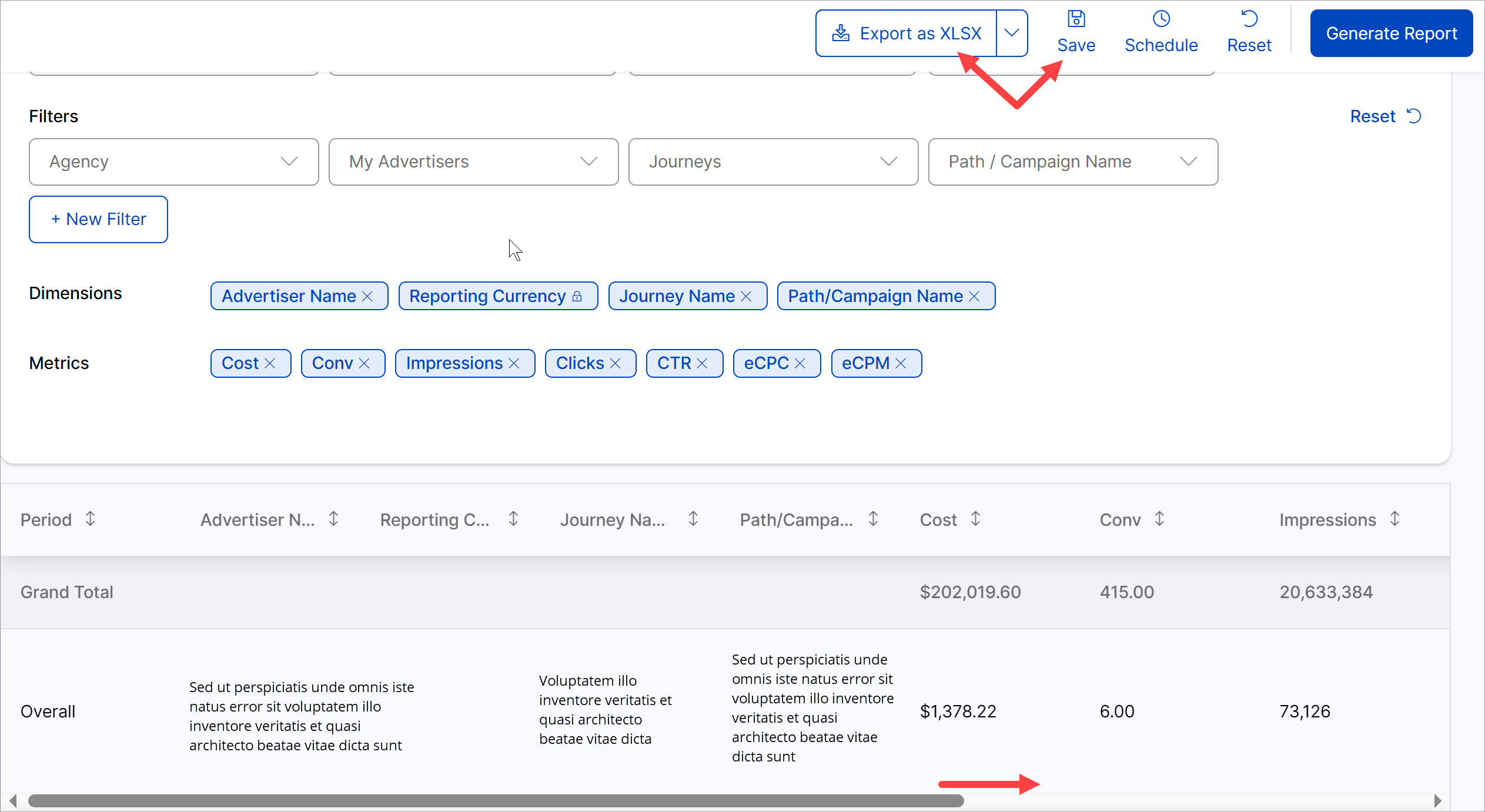The width and height of the screenshot is (1485, 812).
Task: Sort table by Cost column
Action: (x=975, y=519)
